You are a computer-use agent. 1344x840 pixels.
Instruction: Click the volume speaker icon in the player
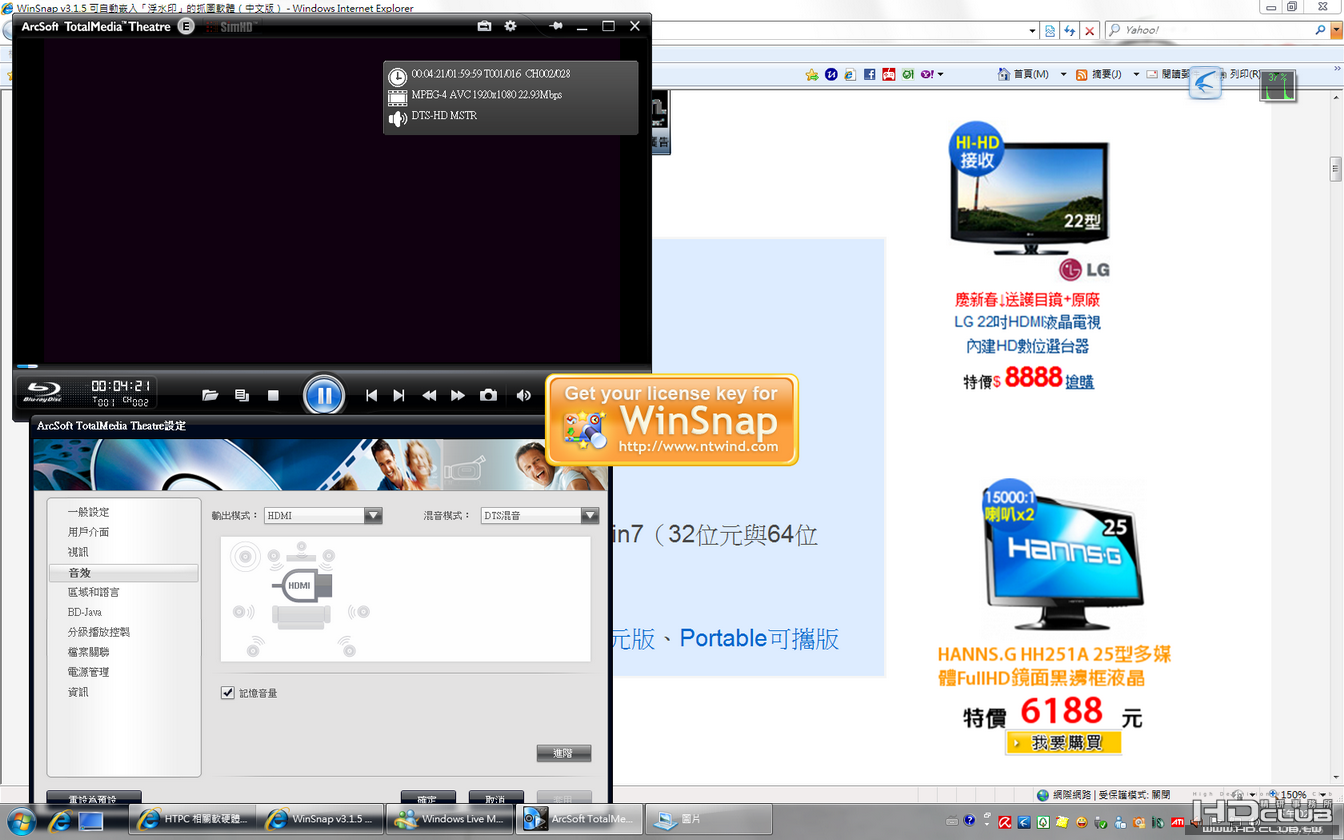click(523, 395)
